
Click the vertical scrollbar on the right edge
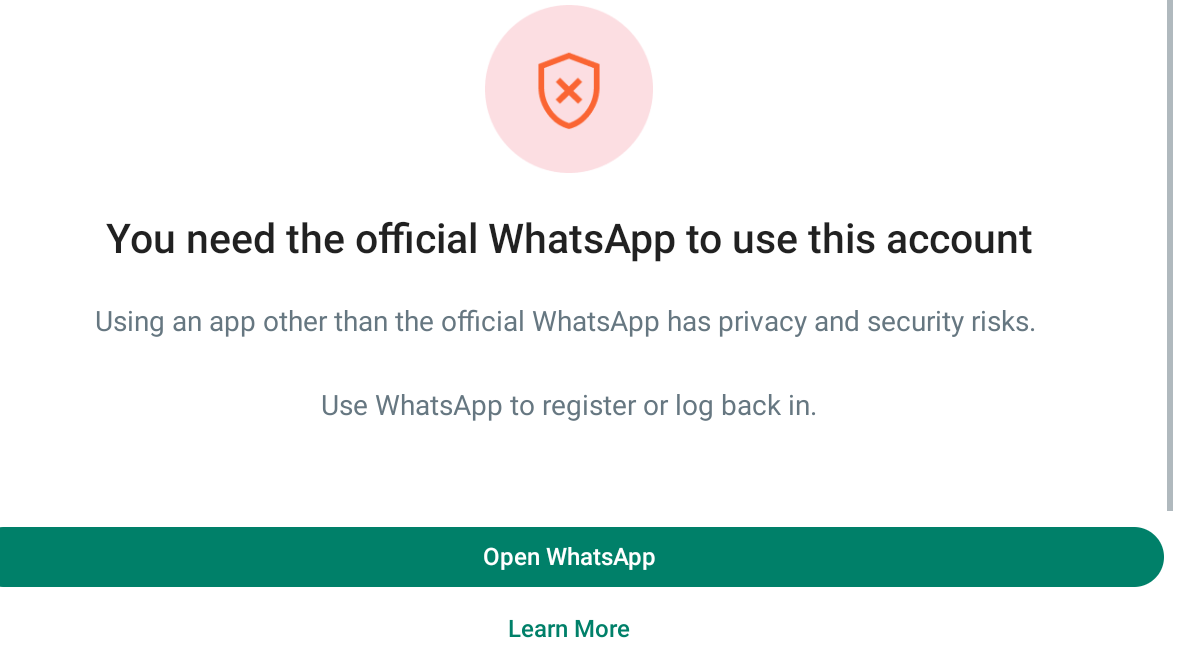[x=1170, y=250]
